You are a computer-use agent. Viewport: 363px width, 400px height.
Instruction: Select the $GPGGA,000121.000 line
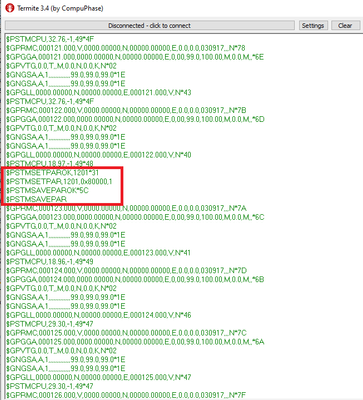[x=135, y=57]
